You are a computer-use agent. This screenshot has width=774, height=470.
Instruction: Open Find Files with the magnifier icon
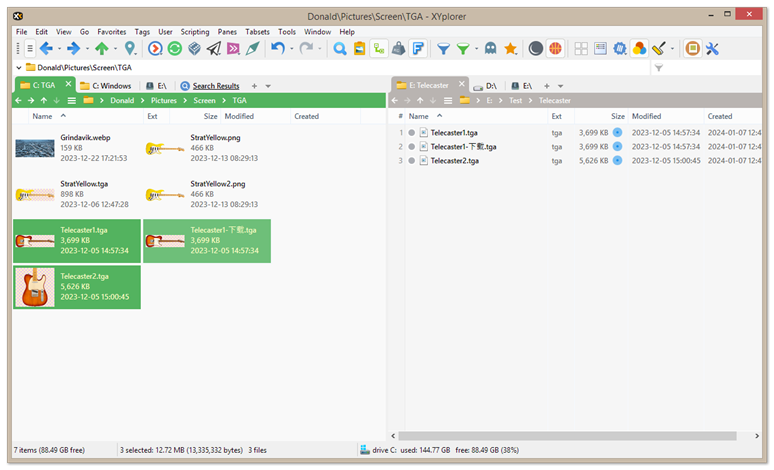[340, 48]
